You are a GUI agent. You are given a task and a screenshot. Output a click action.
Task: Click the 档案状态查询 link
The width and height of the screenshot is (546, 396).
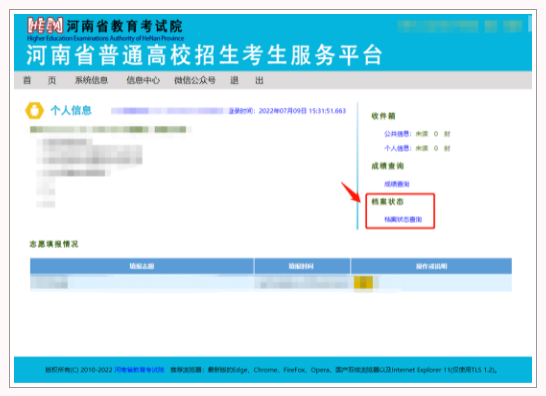tap(403, 219)
